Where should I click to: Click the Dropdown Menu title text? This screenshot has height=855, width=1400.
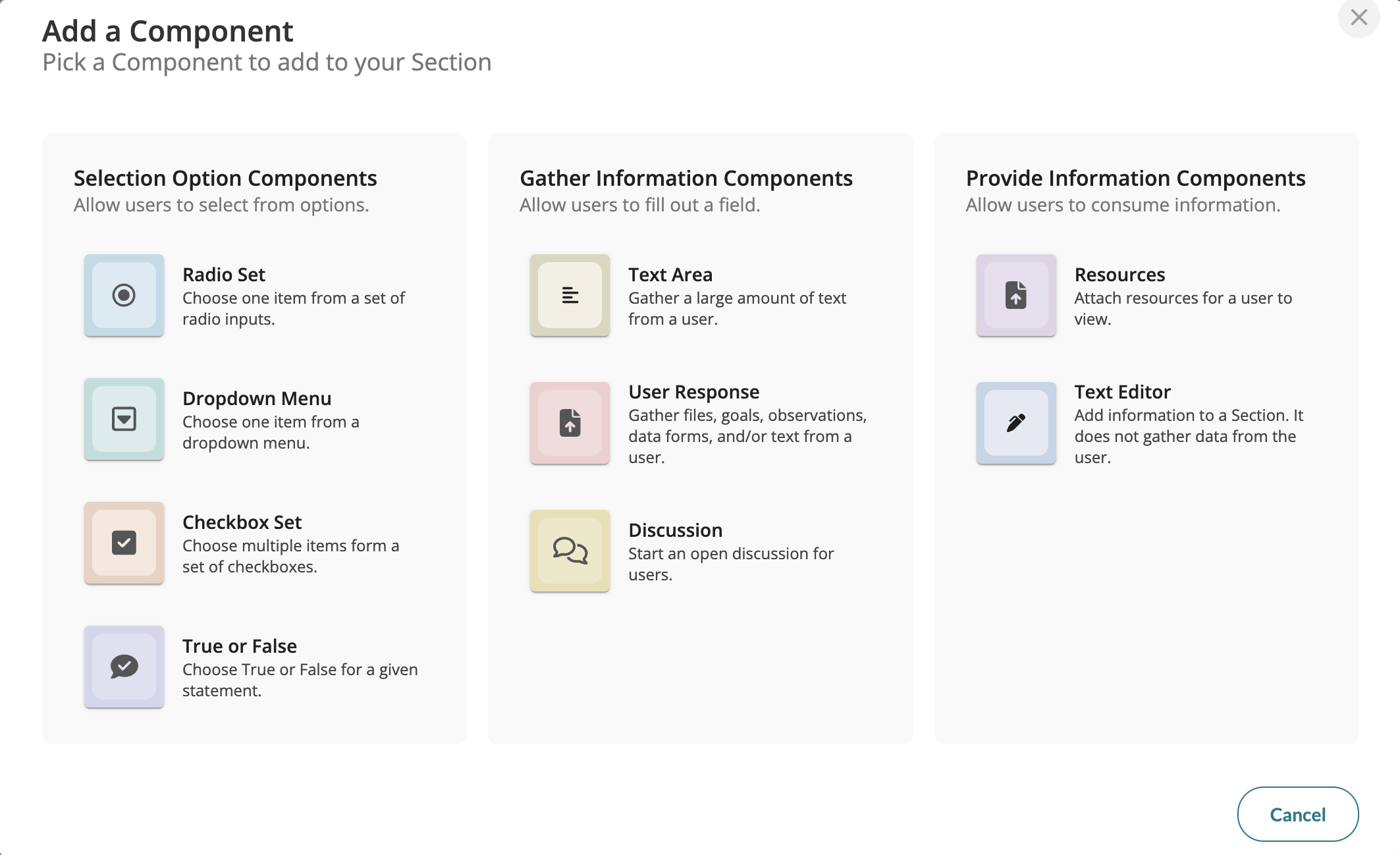[257, 399]
